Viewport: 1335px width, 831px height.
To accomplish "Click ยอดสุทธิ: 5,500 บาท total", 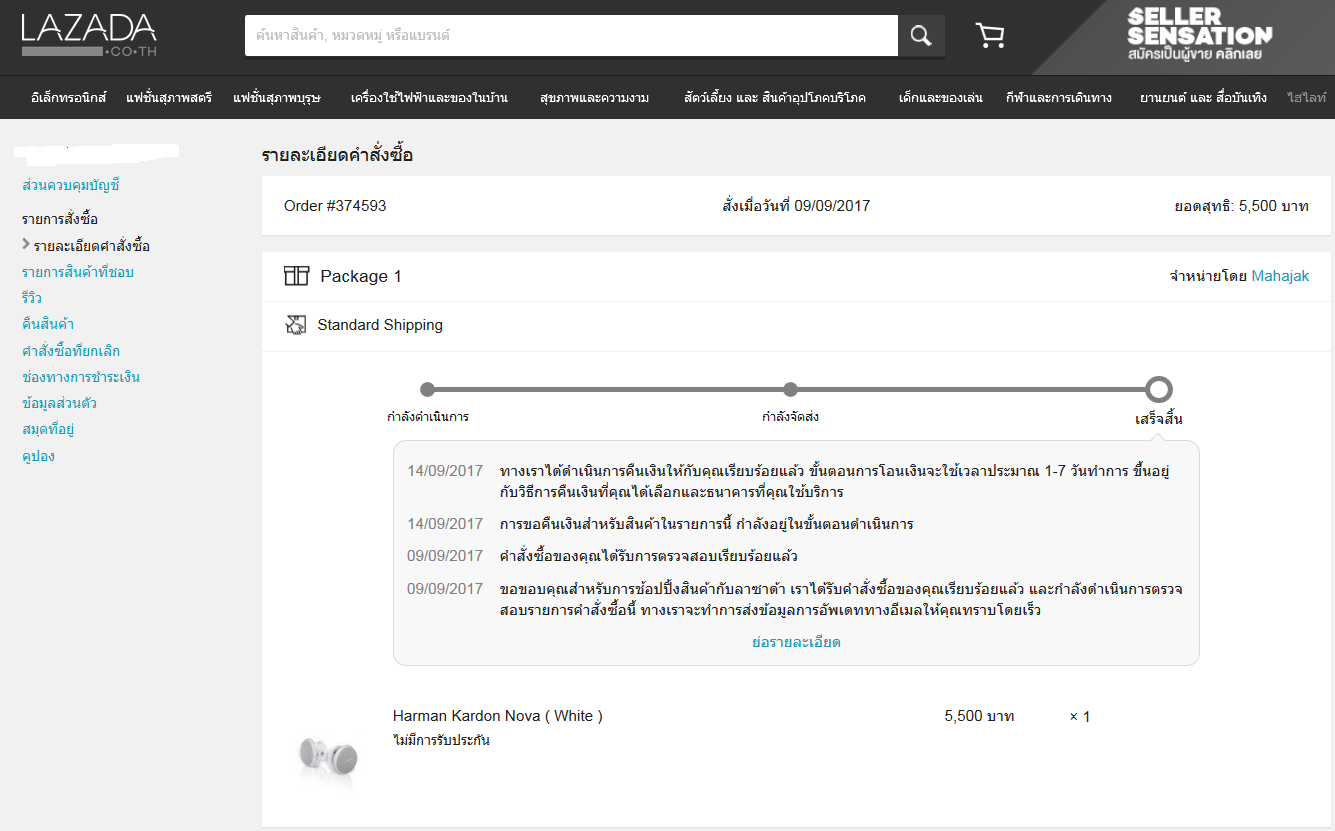I will [x=1242, y=206].
